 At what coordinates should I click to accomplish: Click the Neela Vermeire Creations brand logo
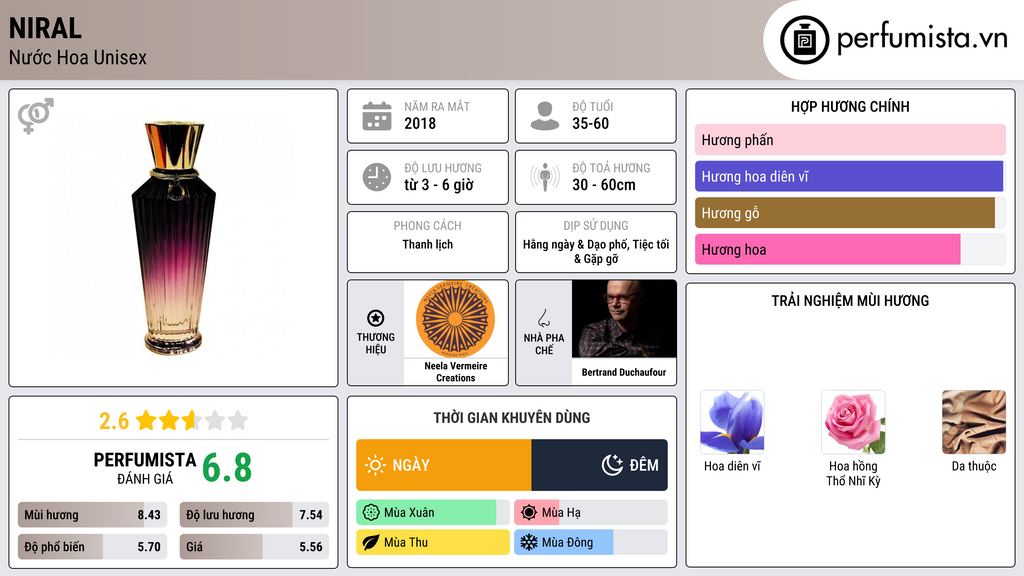[455, 319]
